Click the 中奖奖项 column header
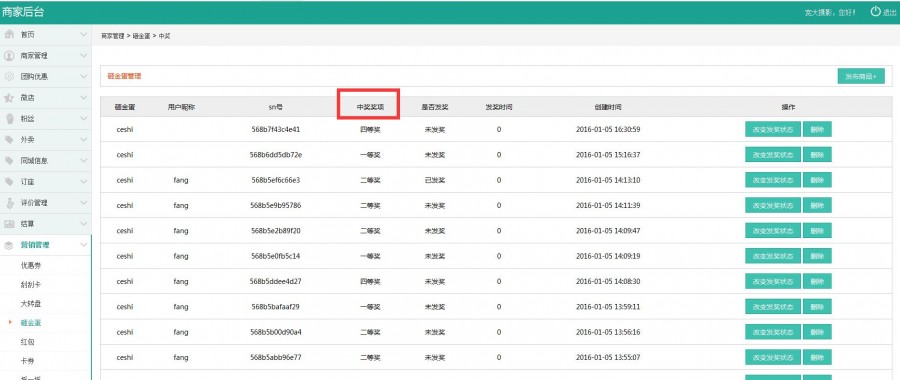Viewport: 900px width, 380px height. click(x=370, y=107)
